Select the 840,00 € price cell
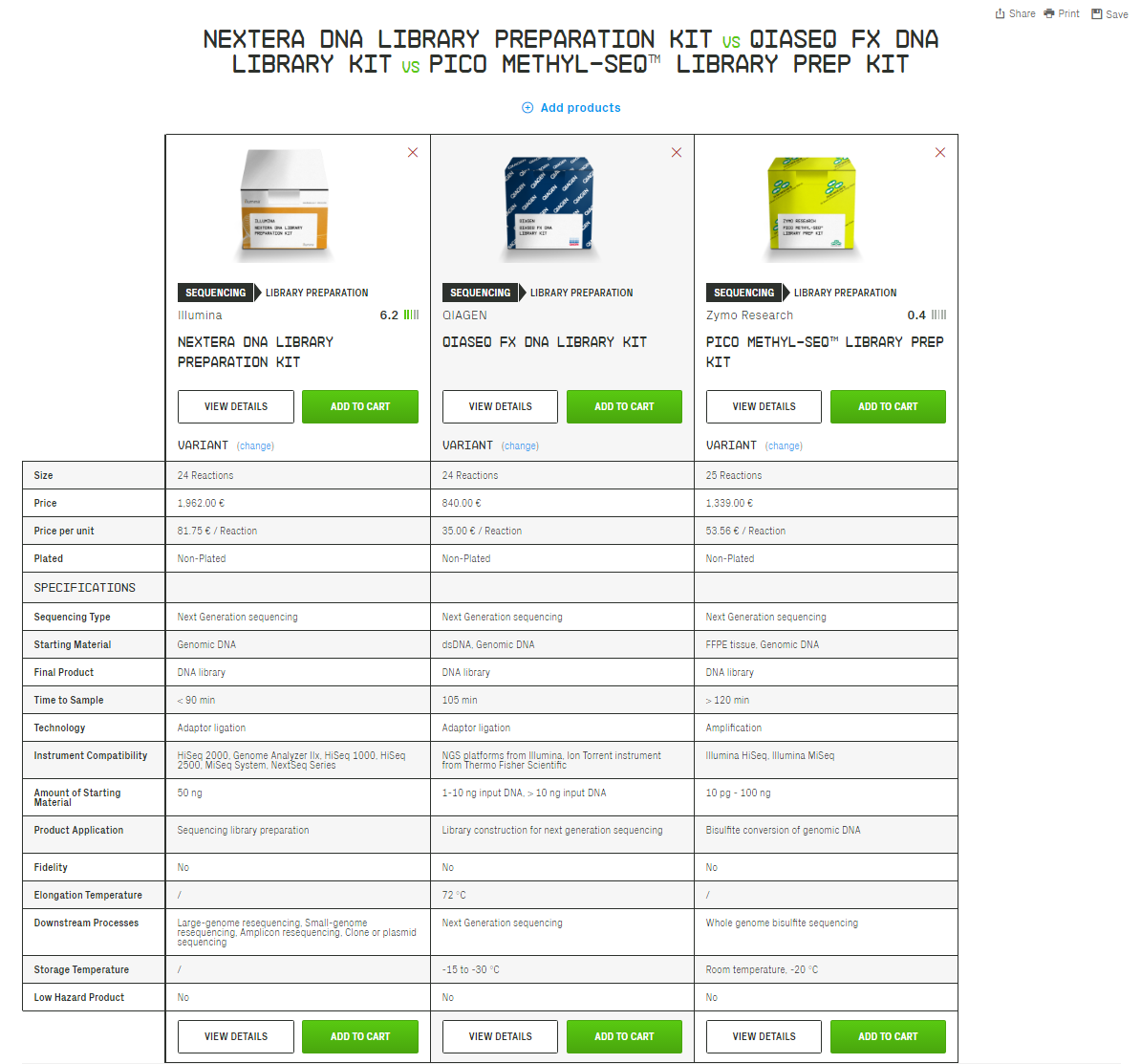Image resolution: width=1141 pixels, height=1064 pixels. 563,503
